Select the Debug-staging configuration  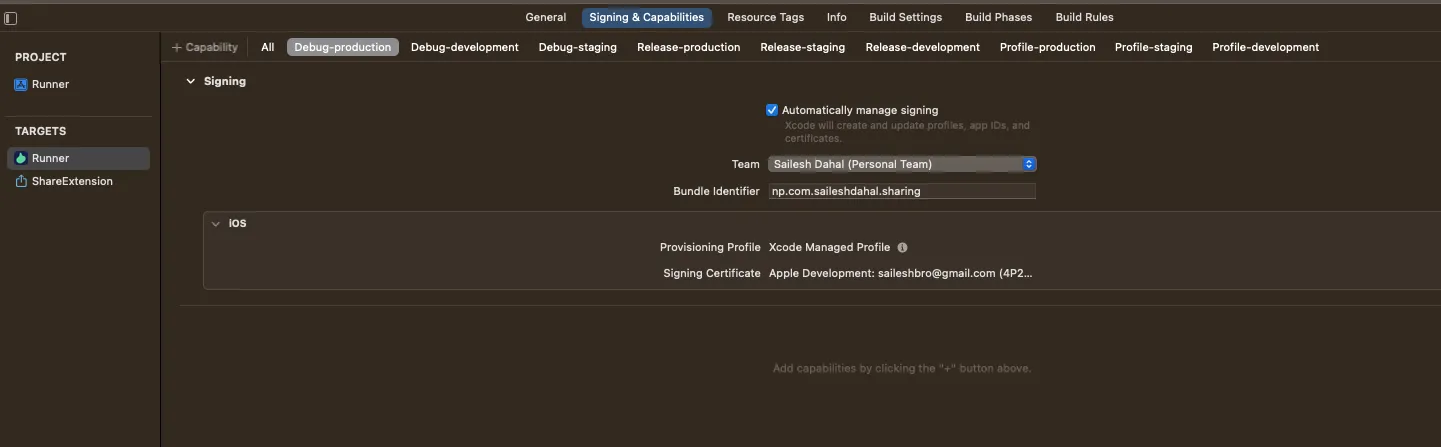[x=578, y=47]
